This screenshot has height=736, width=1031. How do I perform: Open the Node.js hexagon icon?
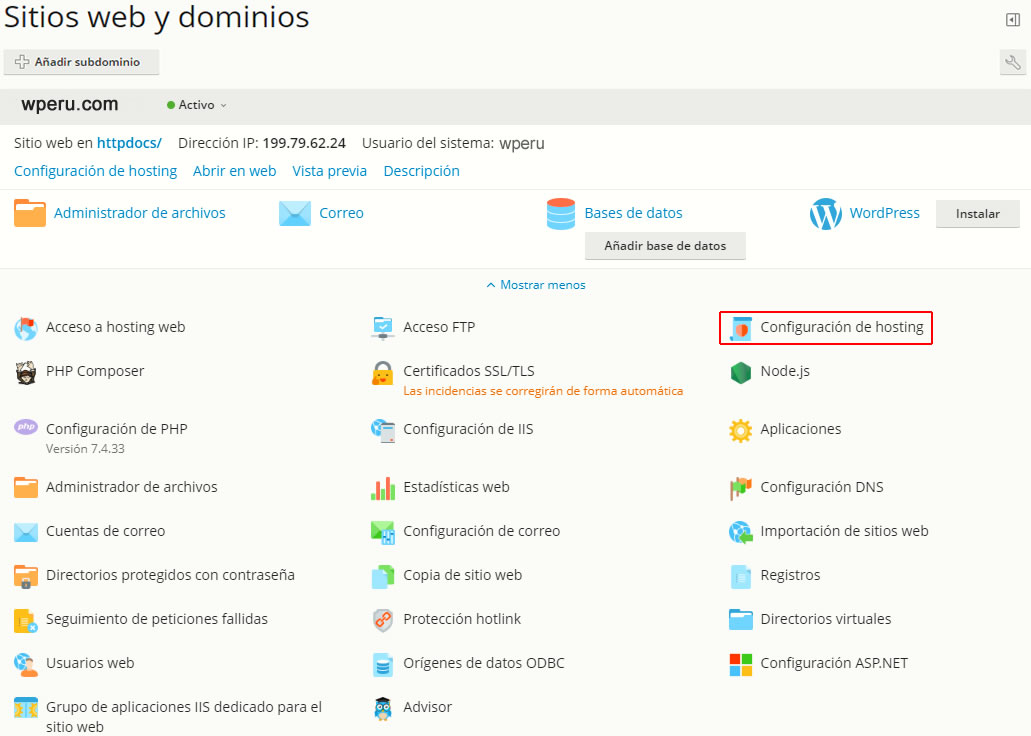coord(740,372)
